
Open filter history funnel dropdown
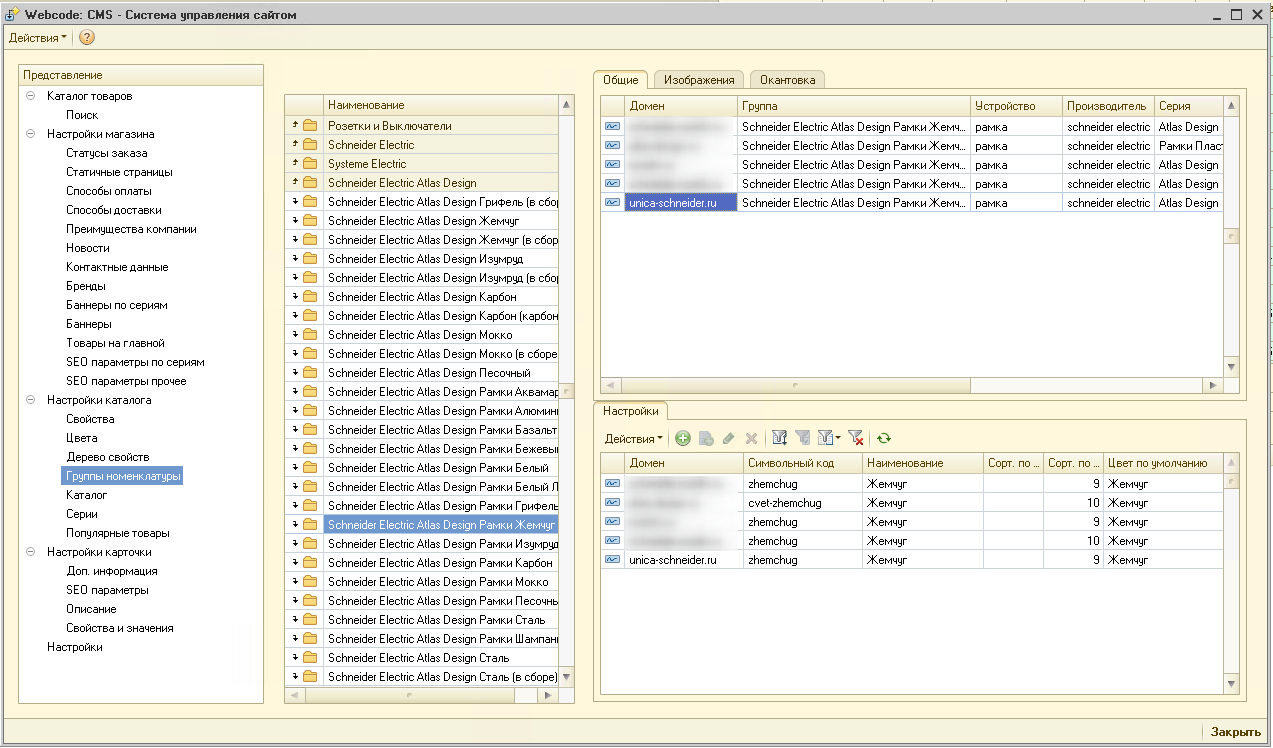tap(828, 438)
